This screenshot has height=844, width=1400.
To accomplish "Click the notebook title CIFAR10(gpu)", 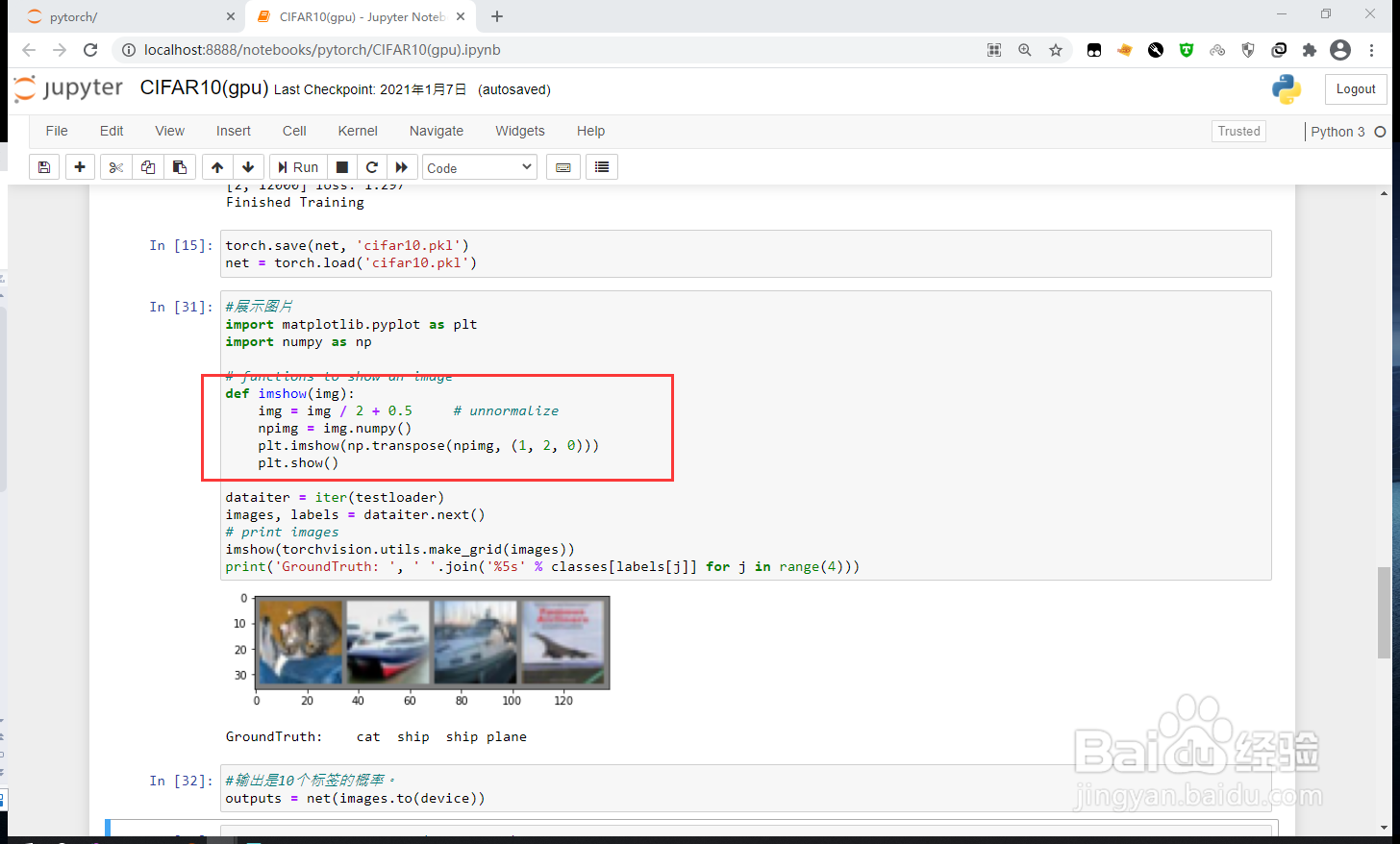I will coord(204,87).
